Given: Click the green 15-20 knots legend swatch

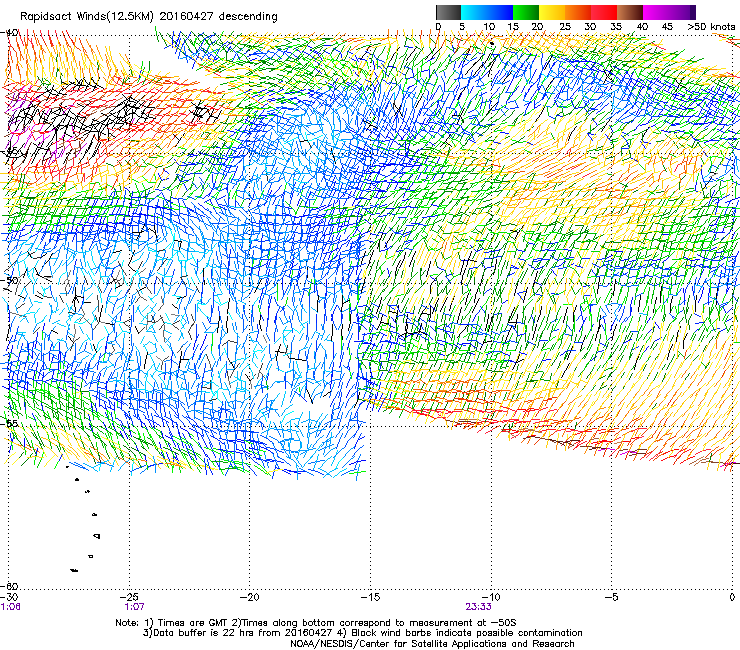Looking at the screenshot, I should 526,12.
